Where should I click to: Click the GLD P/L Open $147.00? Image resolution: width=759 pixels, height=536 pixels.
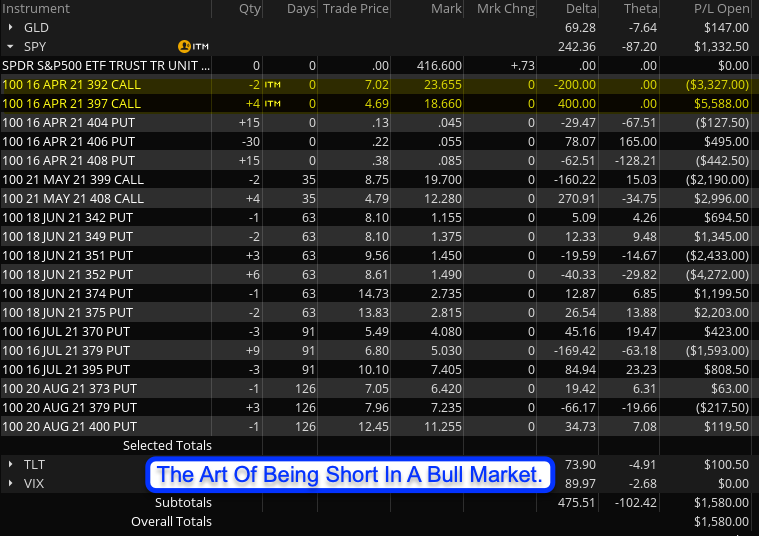point(727,28)
